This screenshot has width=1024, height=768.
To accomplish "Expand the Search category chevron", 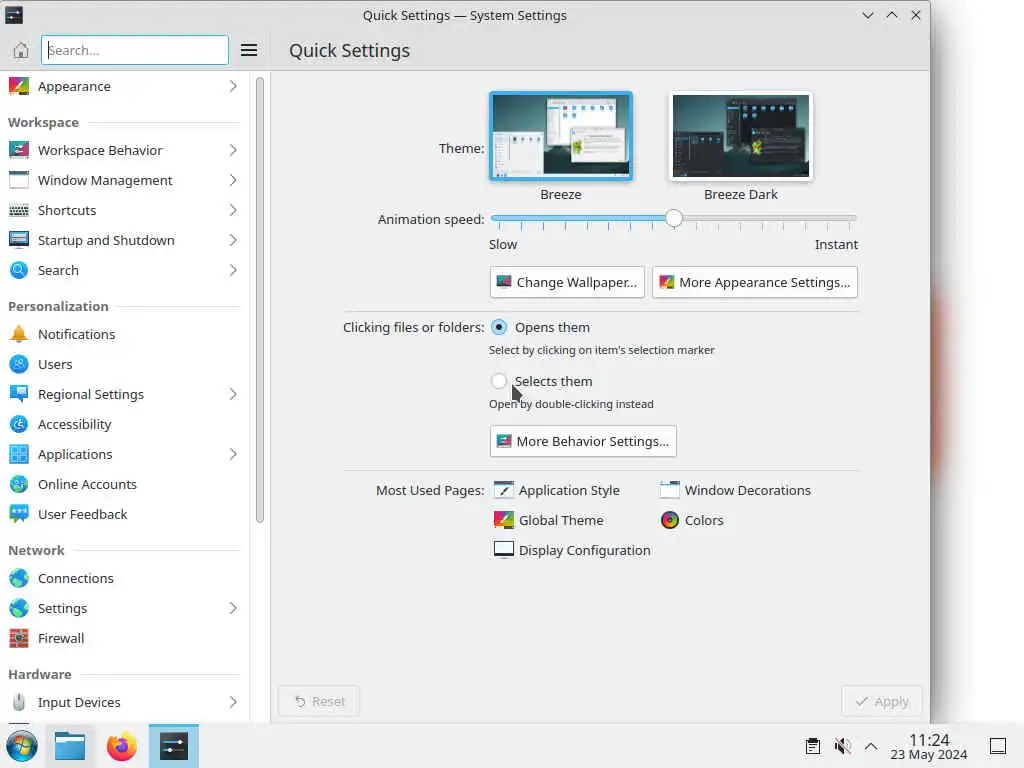I will (233, 270).
